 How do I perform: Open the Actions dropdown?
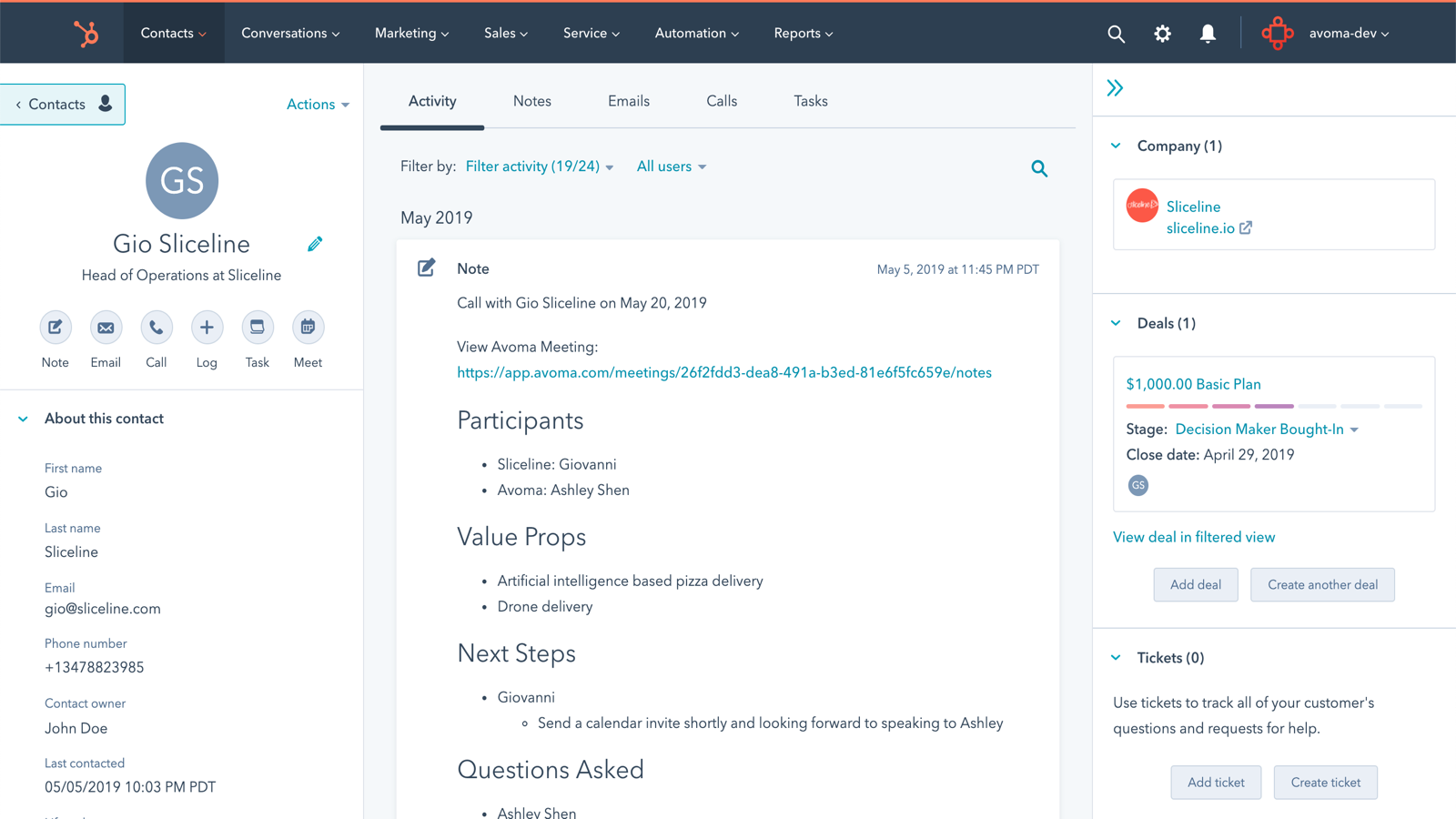pyautogui.click(x=318, y=105)
